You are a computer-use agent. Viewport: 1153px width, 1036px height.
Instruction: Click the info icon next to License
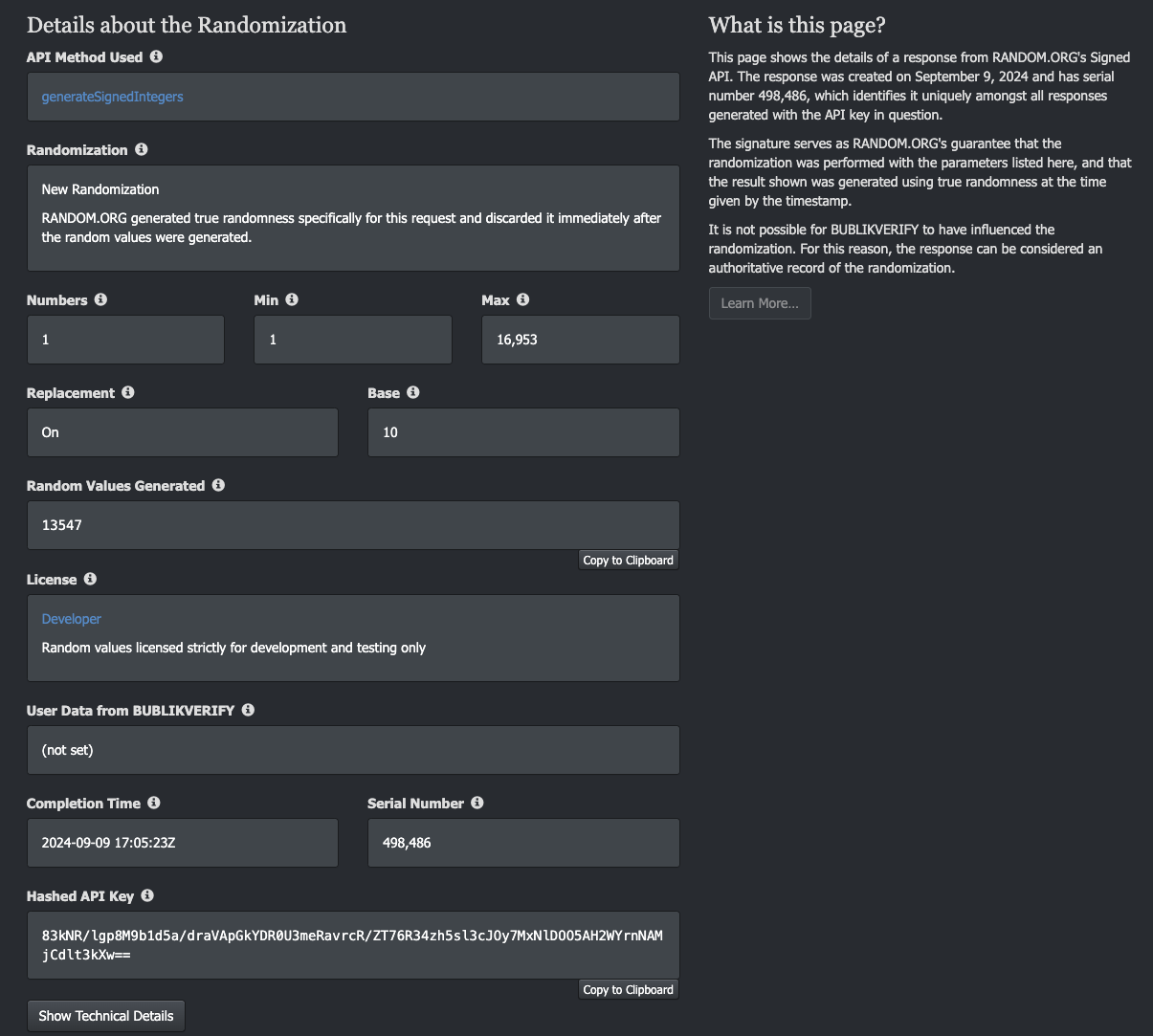coord(90,579)
